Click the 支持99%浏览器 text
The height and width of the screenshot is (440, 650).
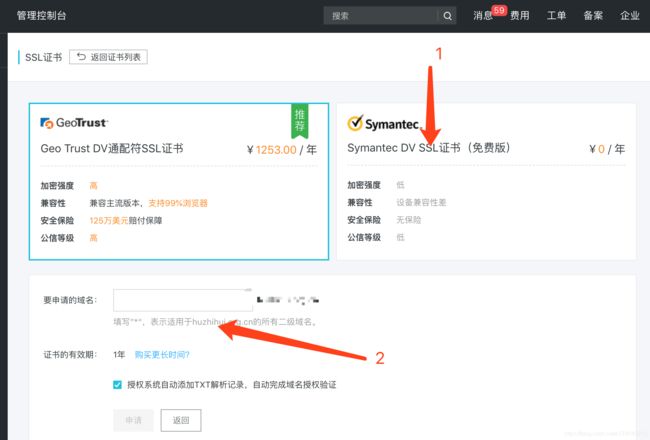click(x=178, y=203)
